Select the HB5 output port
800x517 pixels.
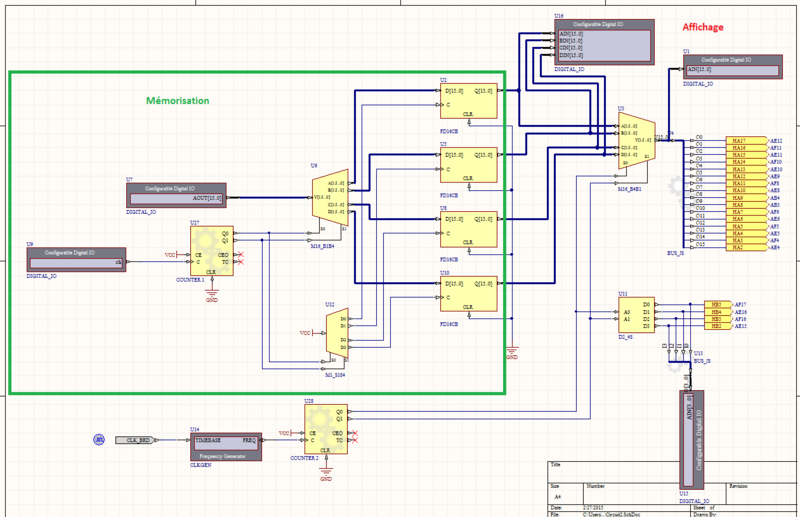click(x=716, y=303)
